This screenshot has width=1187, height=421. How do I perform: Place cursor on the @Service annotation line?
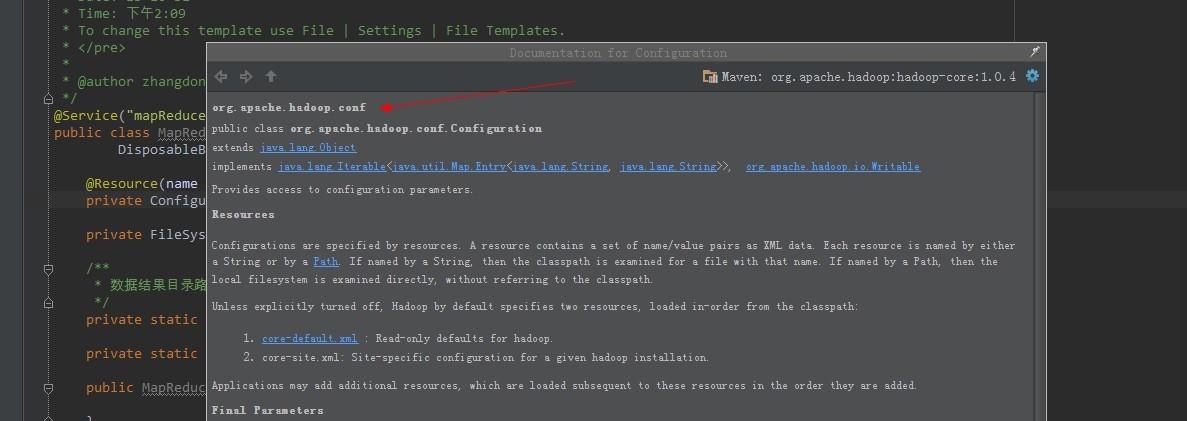tap(130, 116)
